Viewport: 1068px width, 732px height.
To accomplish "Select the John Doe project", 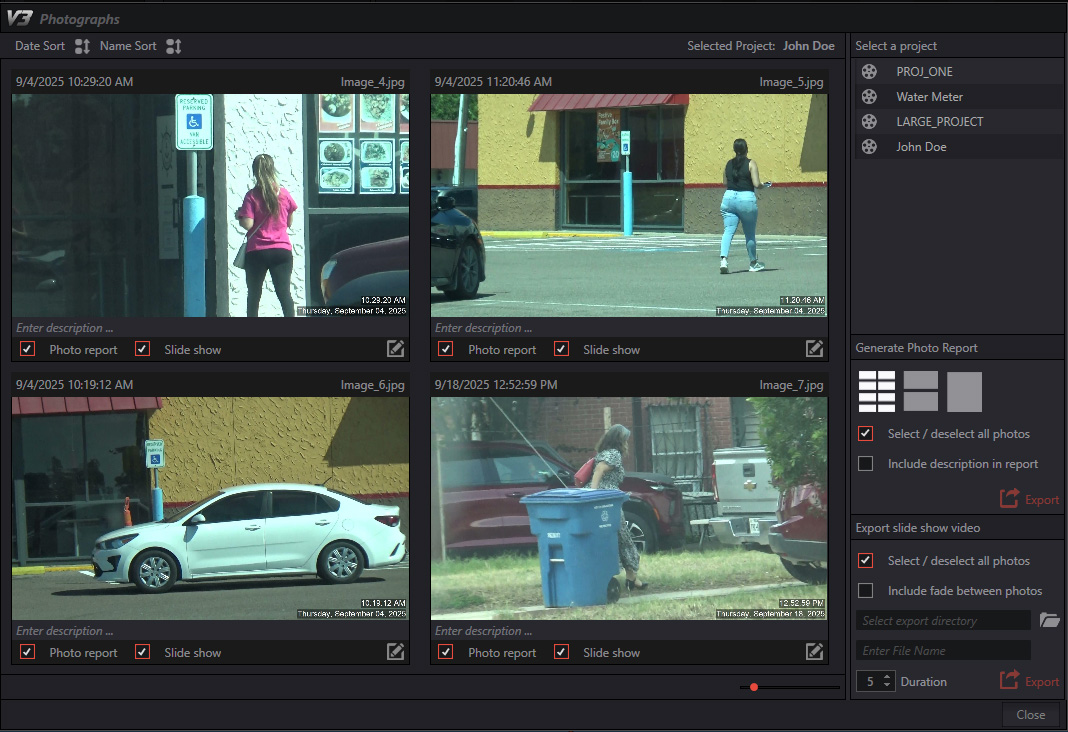I will click(x=959, y=146).
